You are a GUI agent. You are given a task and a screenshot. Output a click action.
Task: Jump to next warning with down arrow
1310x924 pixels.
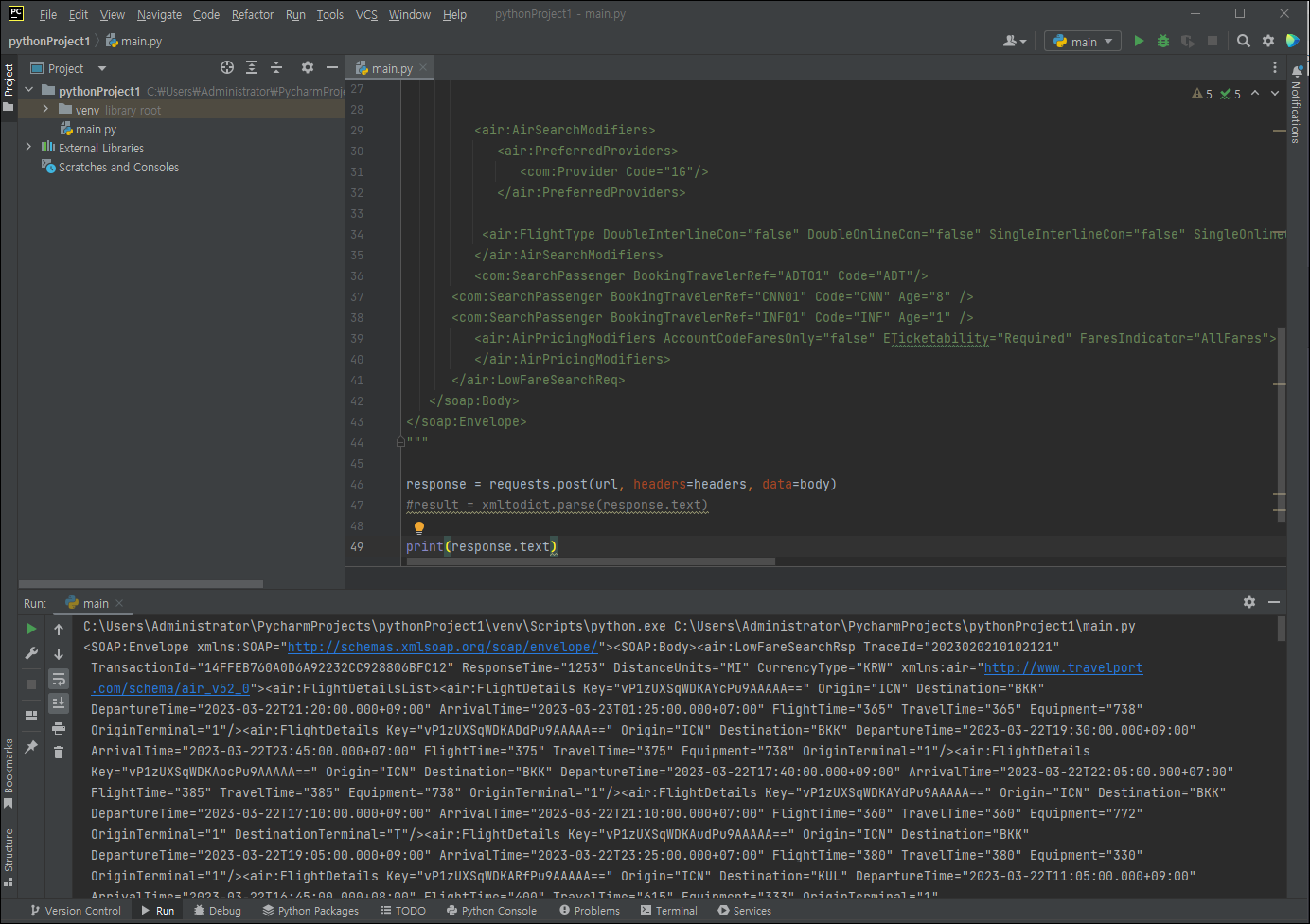[1274, 93]
